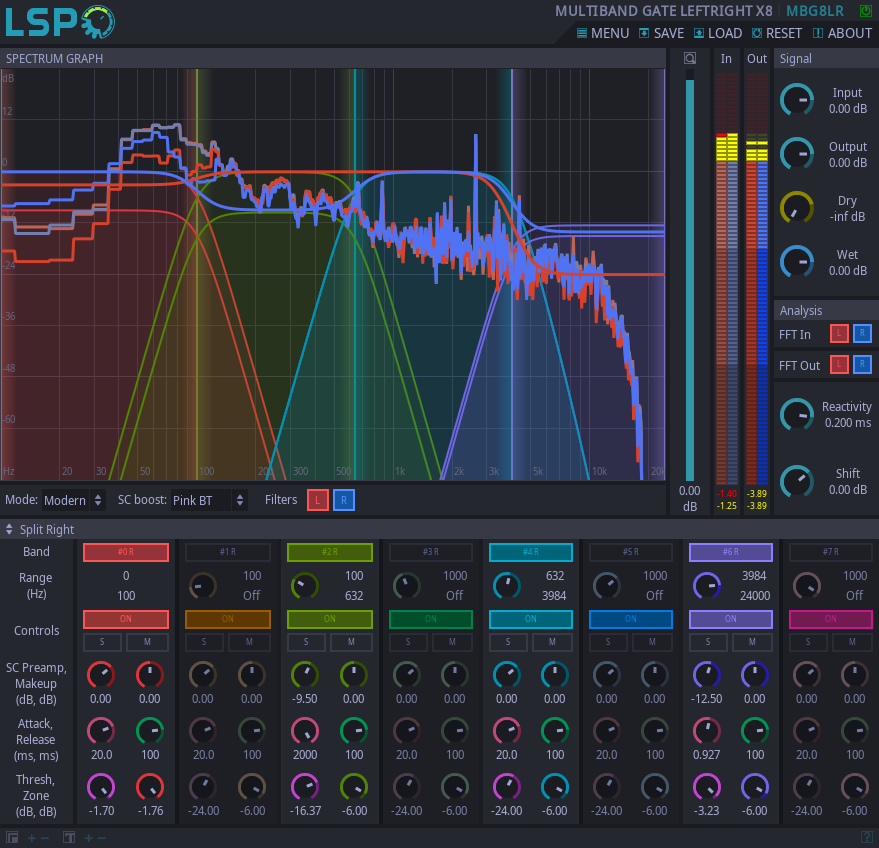Open the MENU item
This screenshot has height=848, width=879.
click(x=603, y=34)
